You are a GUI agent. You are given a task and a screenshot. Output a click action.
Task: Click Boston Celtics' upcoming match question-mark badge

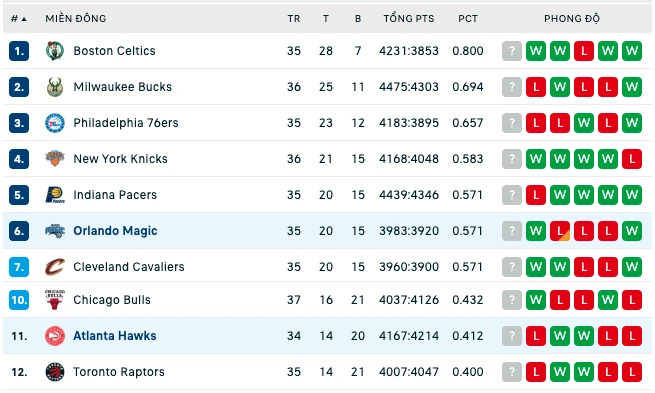[x=512, y=51]
